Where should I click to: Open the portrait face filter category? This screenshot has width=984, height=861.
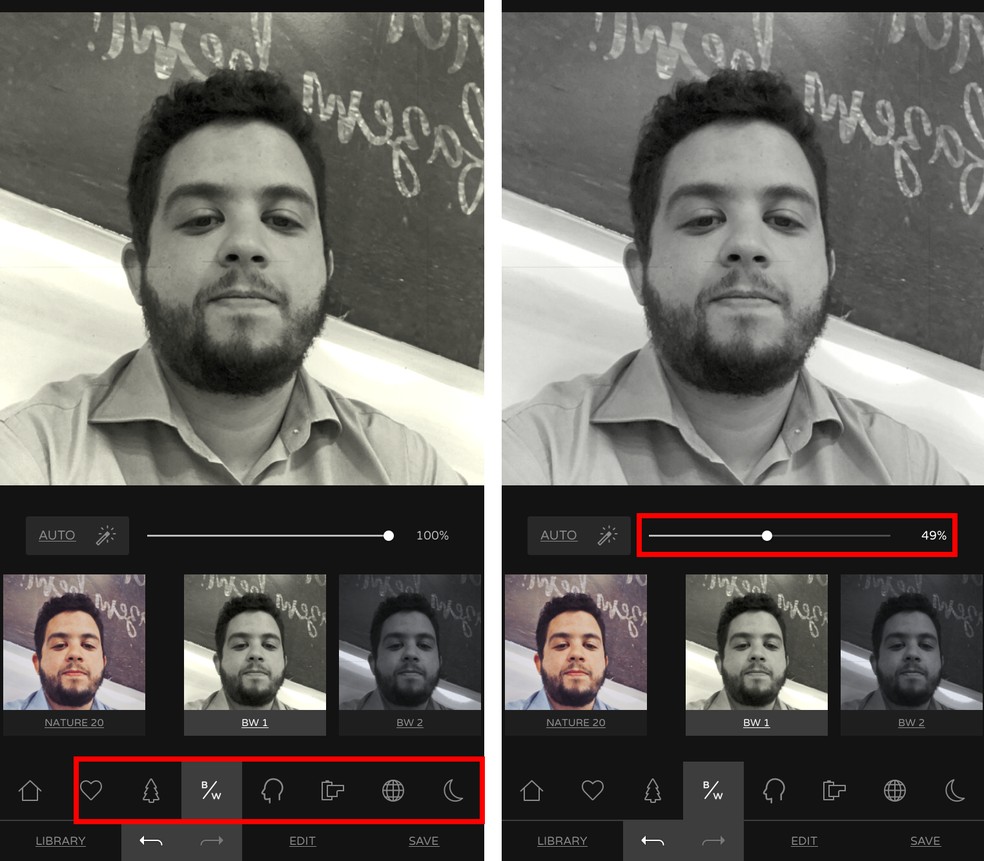pyautogui.click(x=273, y=790)
